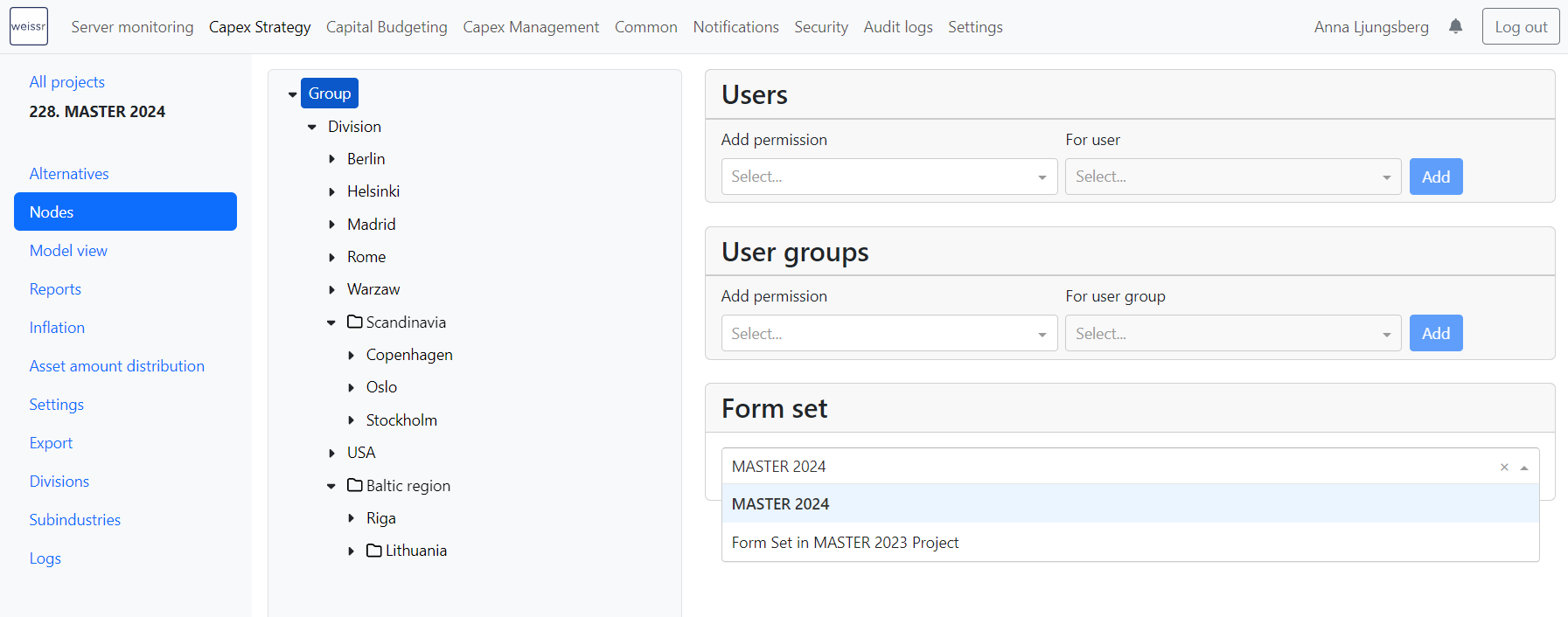Select the Stockholm tree node
This screenshot has width=1568, height=617.
401,420
